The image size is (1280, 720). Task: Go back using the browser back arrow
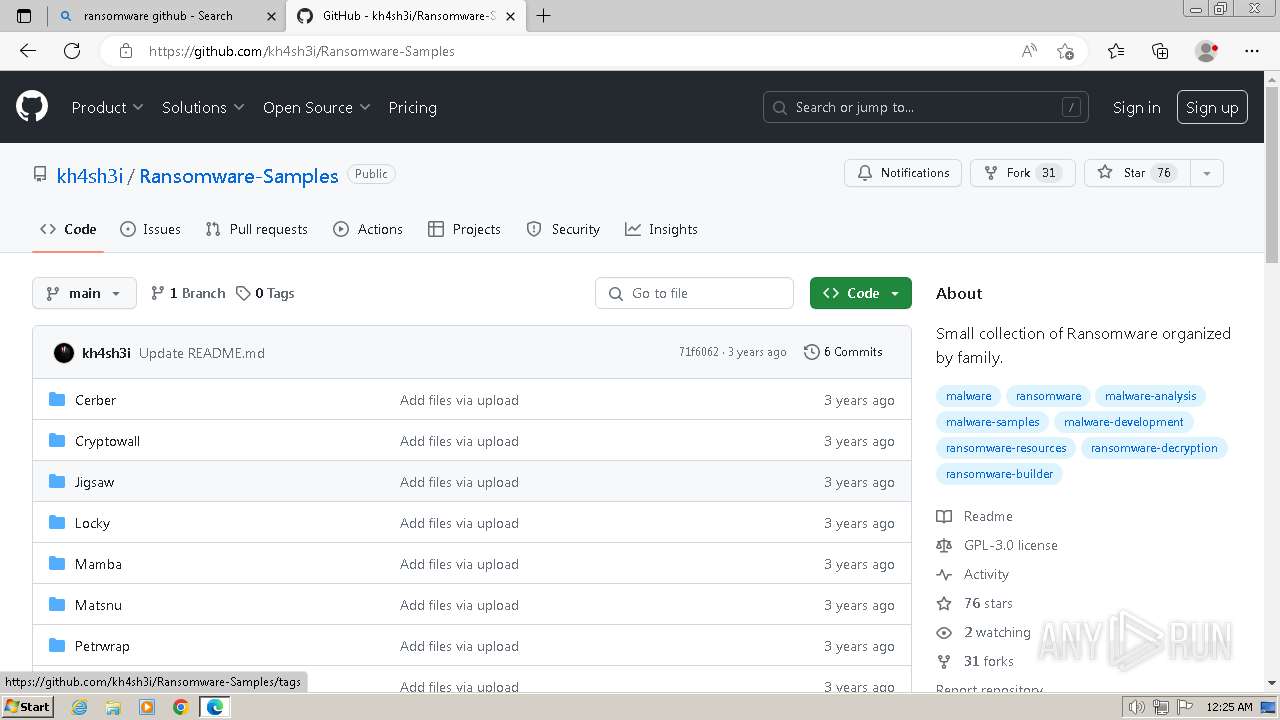(28, 51)
